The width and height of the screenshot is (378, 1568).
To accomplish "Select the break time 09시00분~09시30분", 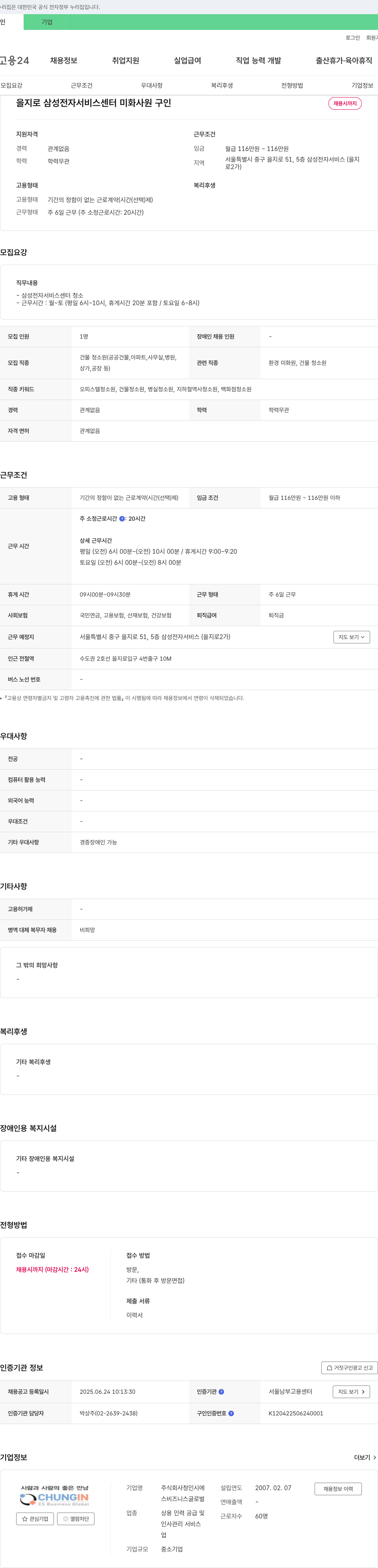I will (105, 595).
